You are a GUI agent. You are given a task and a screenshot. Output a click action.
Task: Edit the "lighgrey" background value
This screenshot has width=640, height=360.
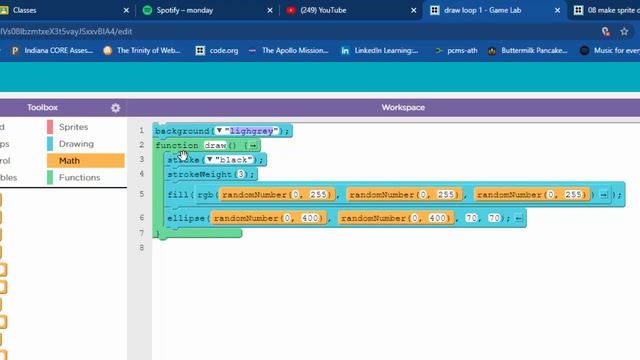point(251,131)
